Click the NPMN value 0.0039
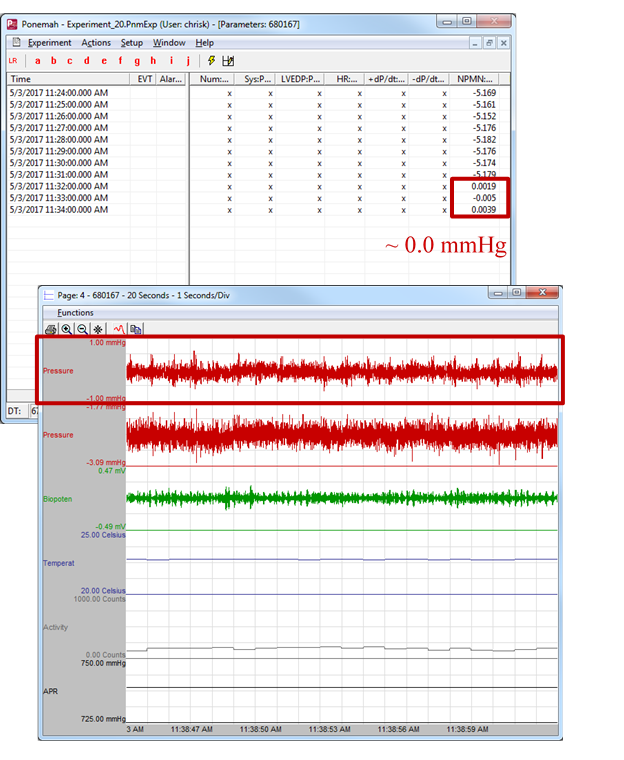Viewport: 624px width, 760px height. [x=483, y=209]
